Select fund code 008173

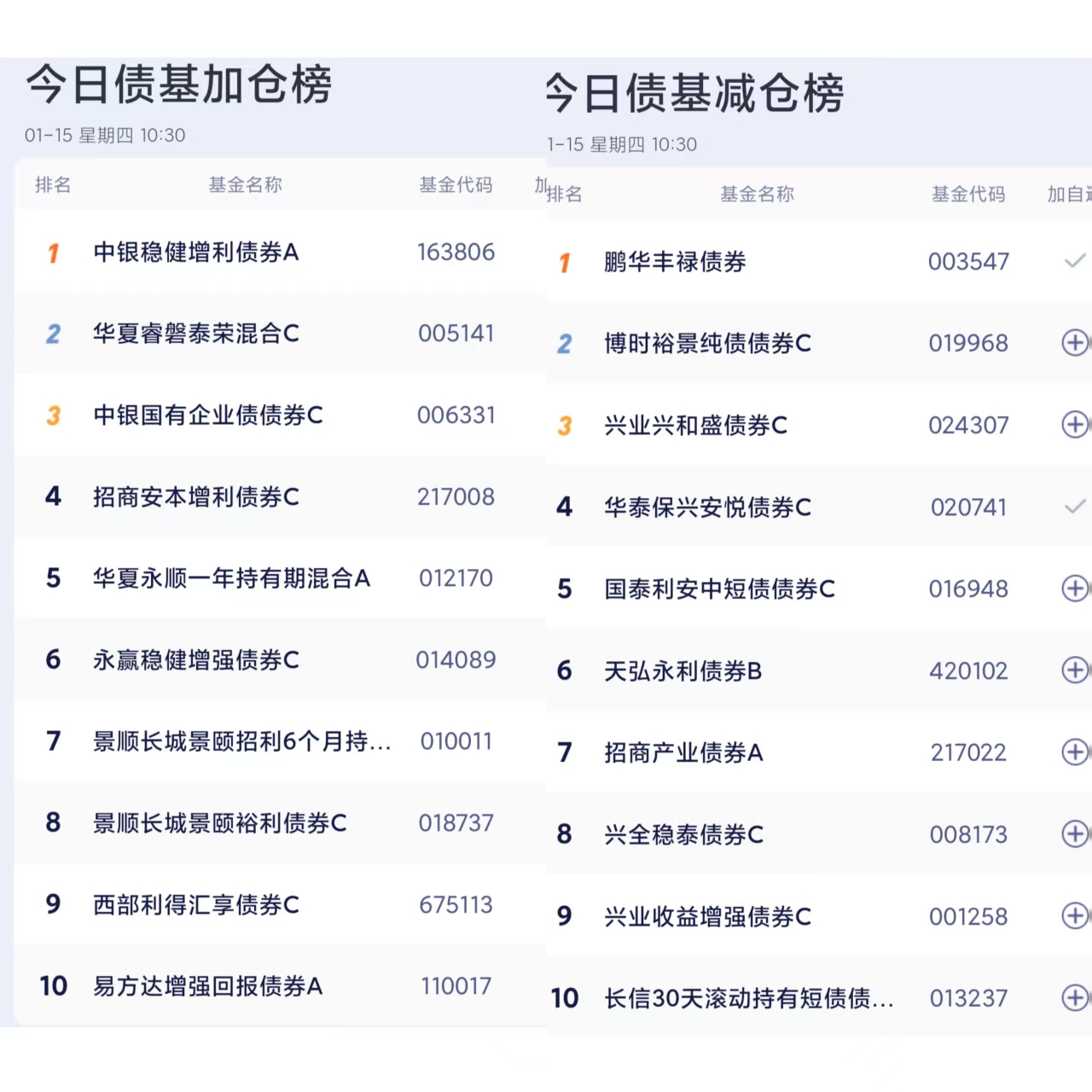coord(968,835)
